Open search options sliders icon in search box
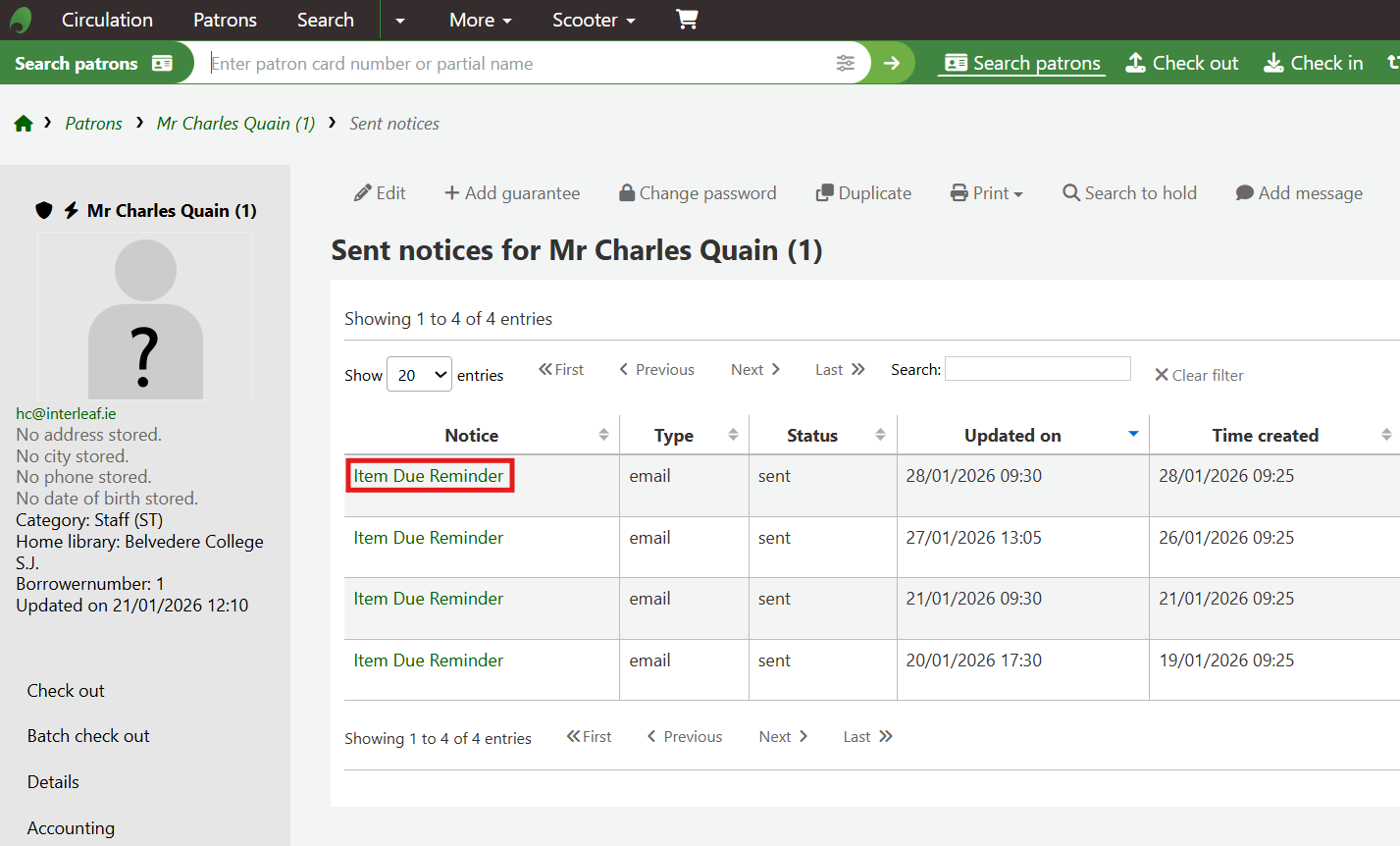 click(845, 63)
